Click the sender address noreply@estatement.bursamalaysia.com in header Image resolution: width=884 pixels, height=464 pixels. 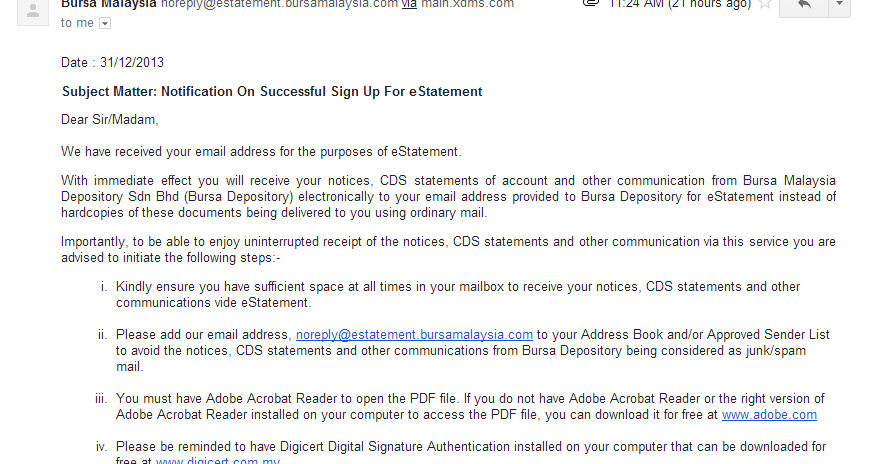pyautogui.click(x=279, y=5)
